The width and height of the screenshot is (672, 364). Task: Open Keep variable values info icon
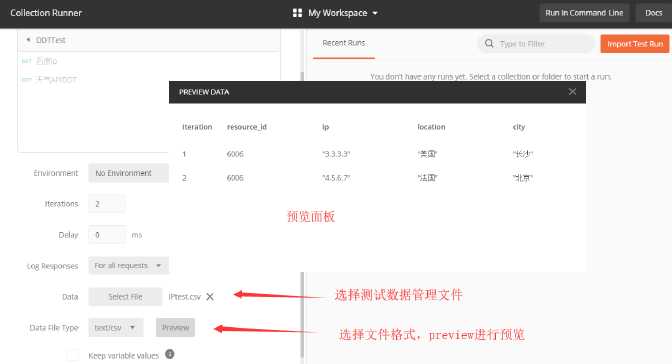170,354
